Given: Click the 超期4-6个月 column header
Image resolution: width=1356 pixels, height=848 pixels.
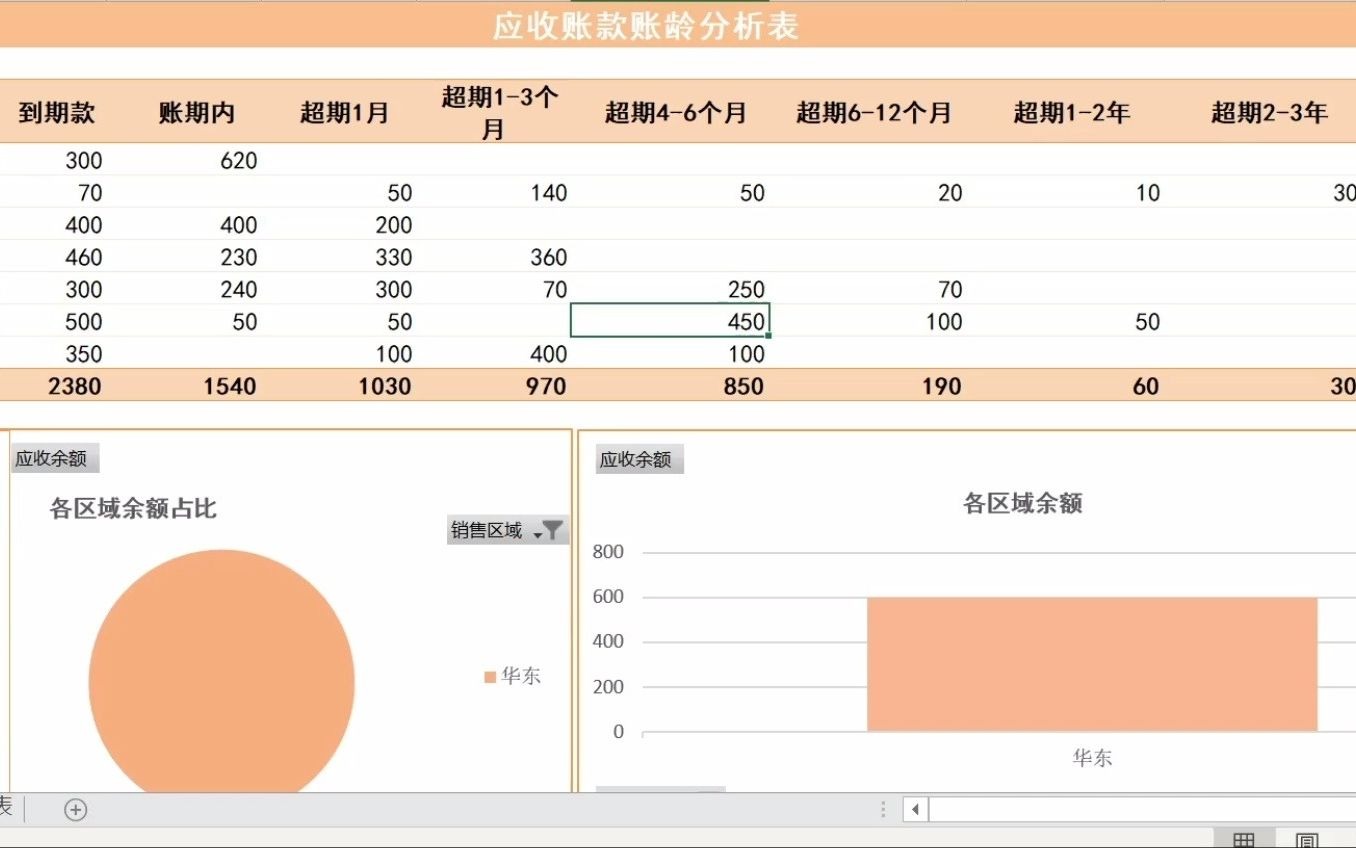Looking at the screenshot, I should pos(675,113).
